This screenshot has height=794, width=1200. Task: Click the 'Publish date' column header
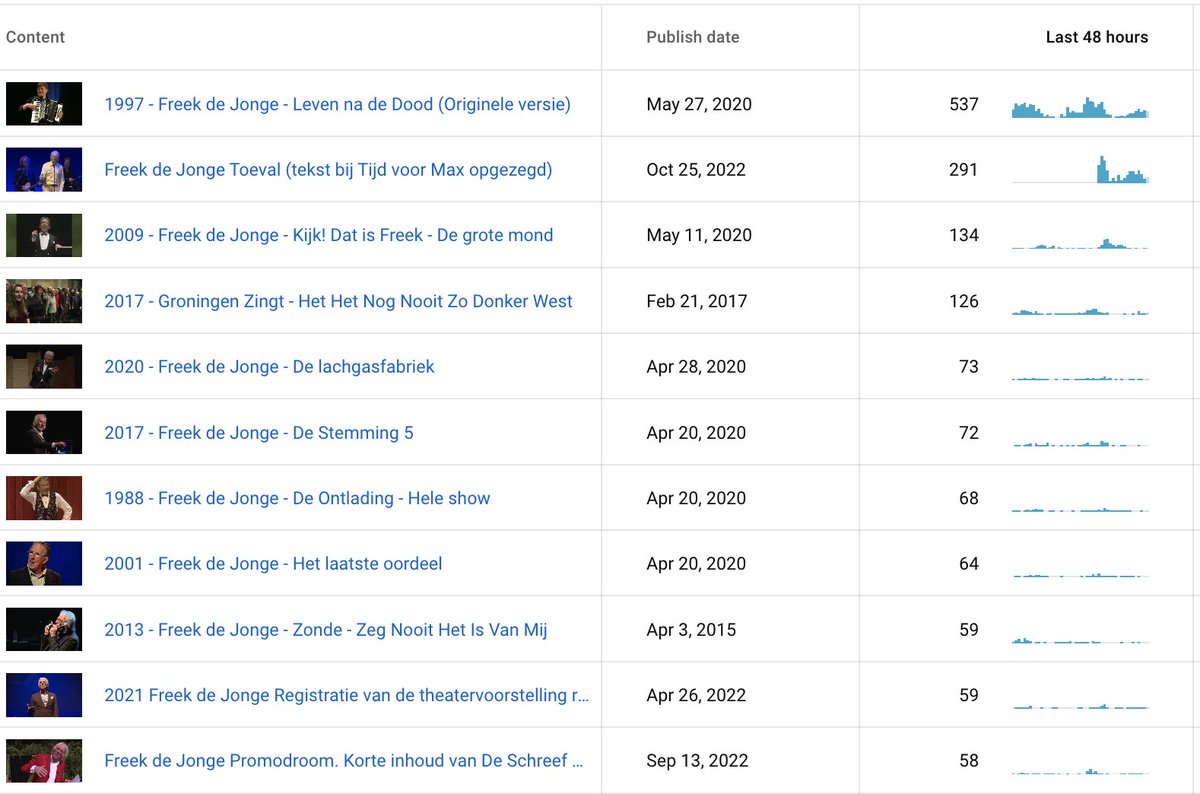click(x=692, y=37)
